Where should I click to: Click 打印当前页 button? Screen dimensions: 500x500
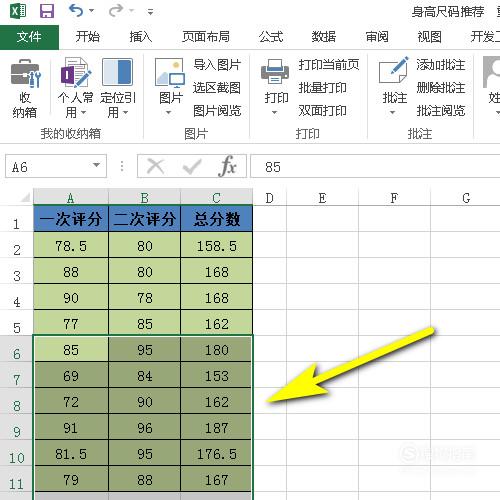pyautogui.click(x=329, y=64)
